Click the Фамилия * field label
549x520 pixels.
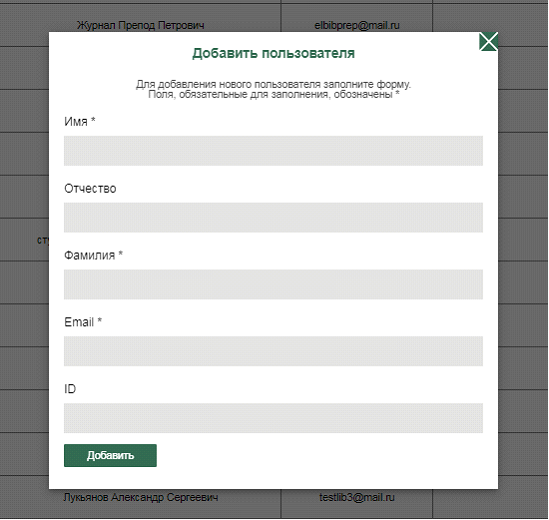tap(93, 255)
